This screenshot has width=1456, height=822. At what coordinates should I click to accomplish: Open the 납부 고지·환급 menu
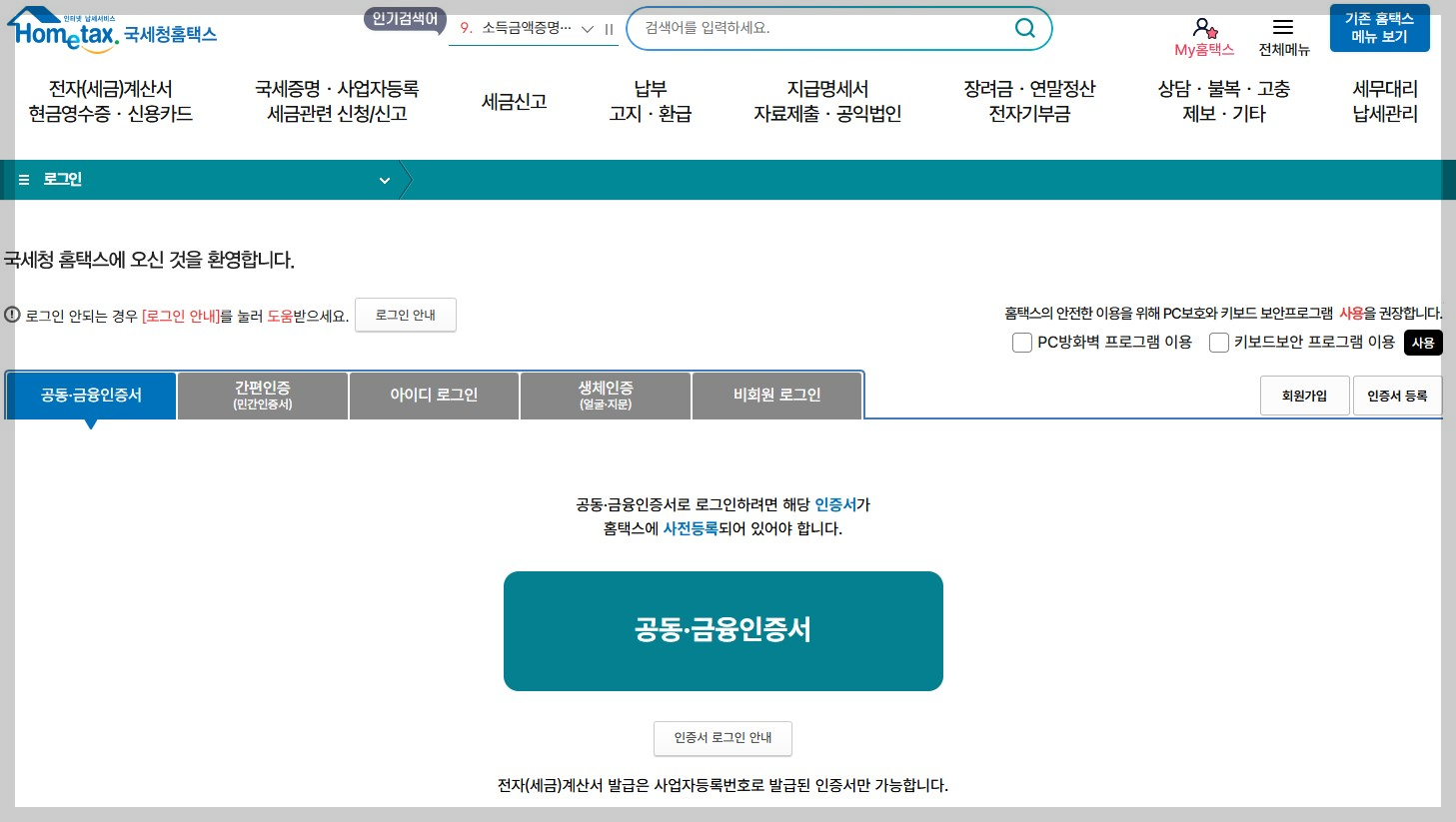tap(650, 101)
